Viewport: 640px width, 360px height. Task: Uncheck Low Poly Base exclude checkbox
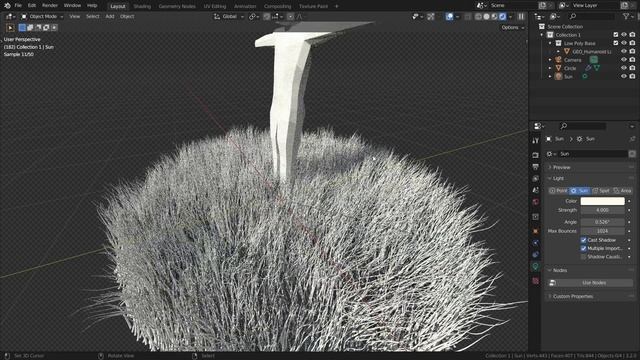click(616, 43)
